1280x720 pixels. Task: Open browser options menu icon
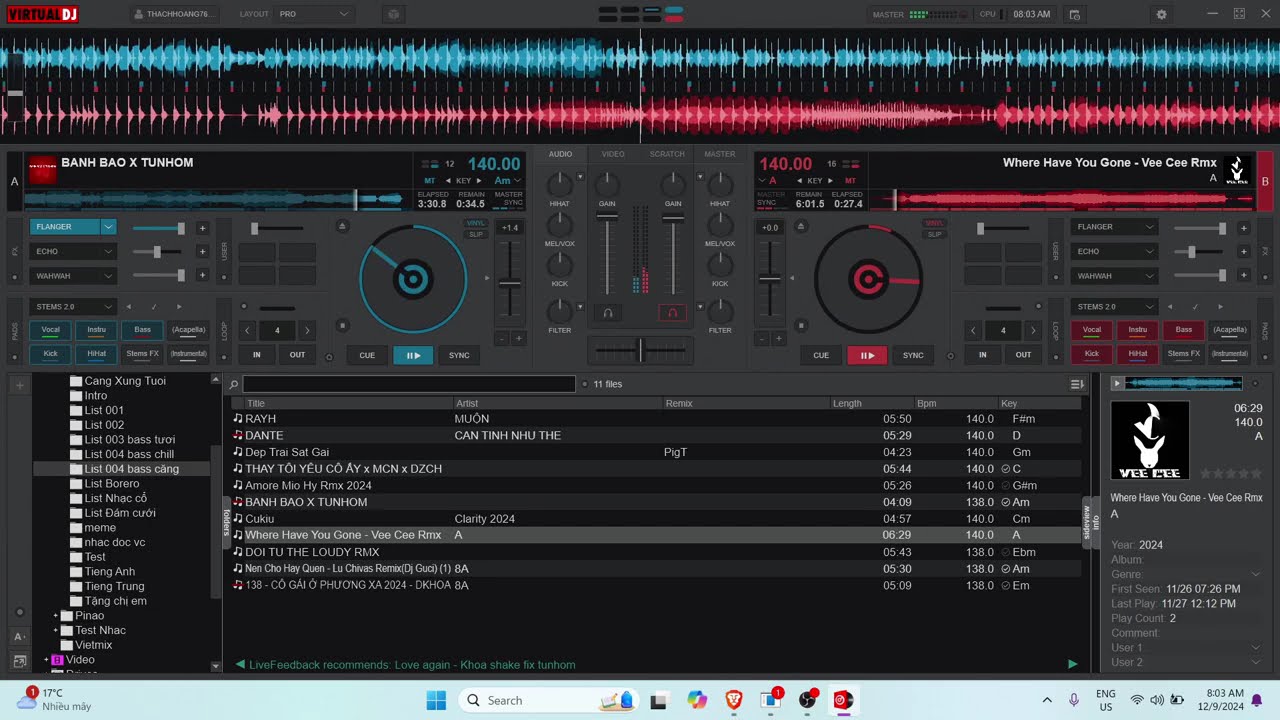pos(1077,384)
